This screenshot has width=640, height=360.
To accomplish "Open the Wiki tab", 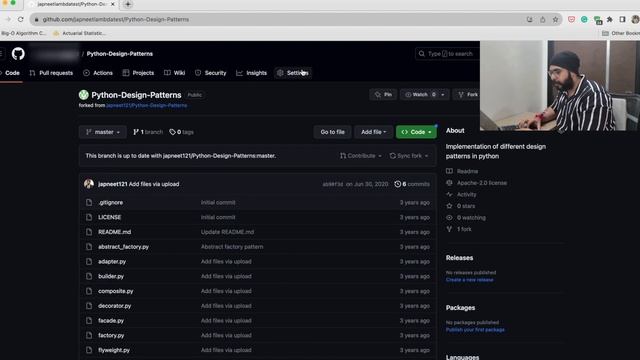I will click(175, 73).
